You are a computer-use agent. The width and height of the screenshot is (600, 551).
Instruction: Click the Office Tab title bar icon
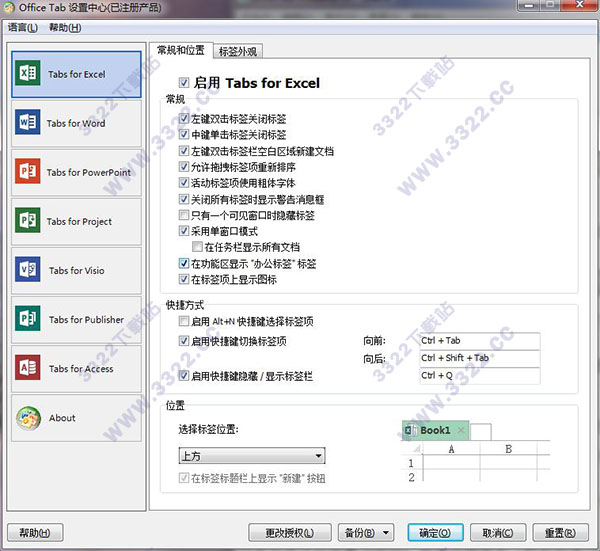coord(8,7)
